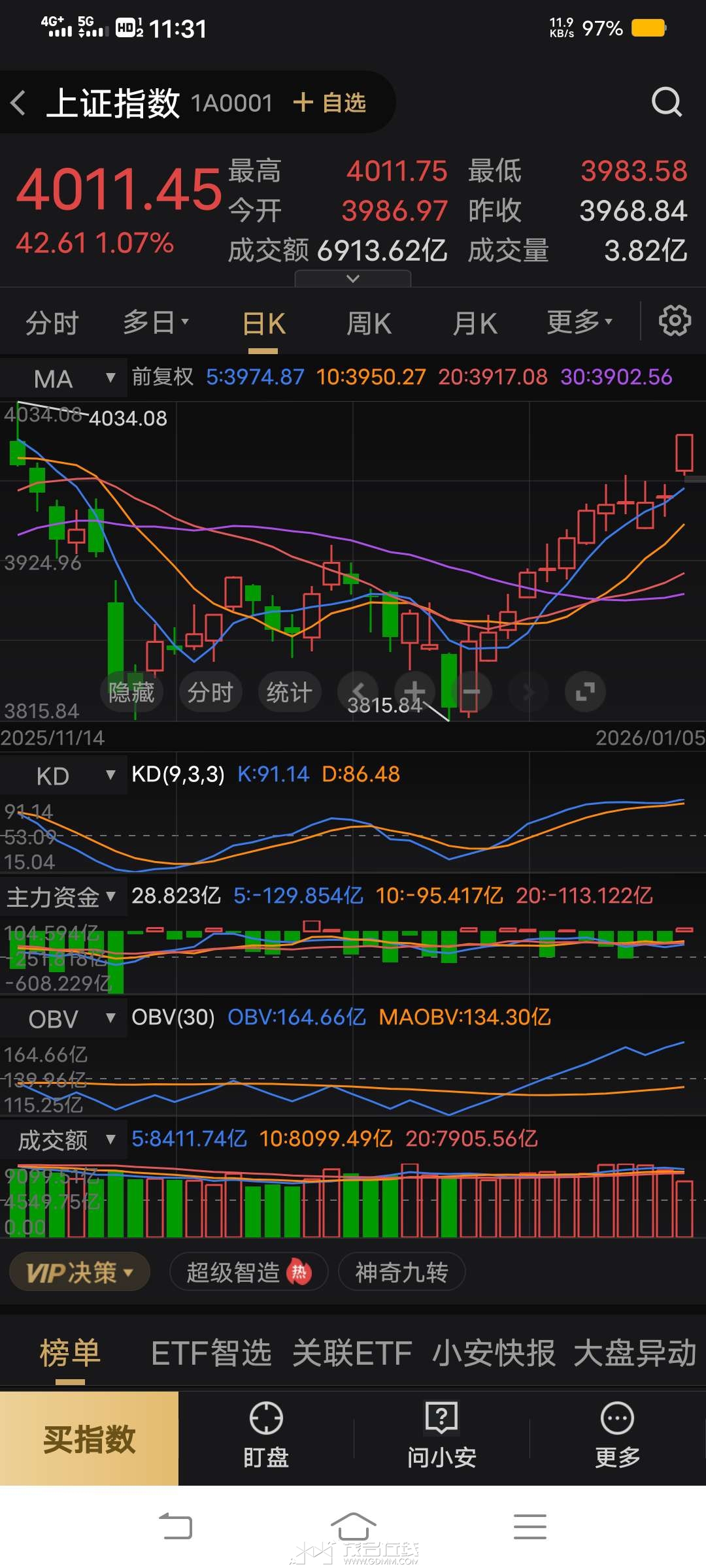Move chart left with previous arrow
The image size is (706, 1568).
[x=358, y=691]
